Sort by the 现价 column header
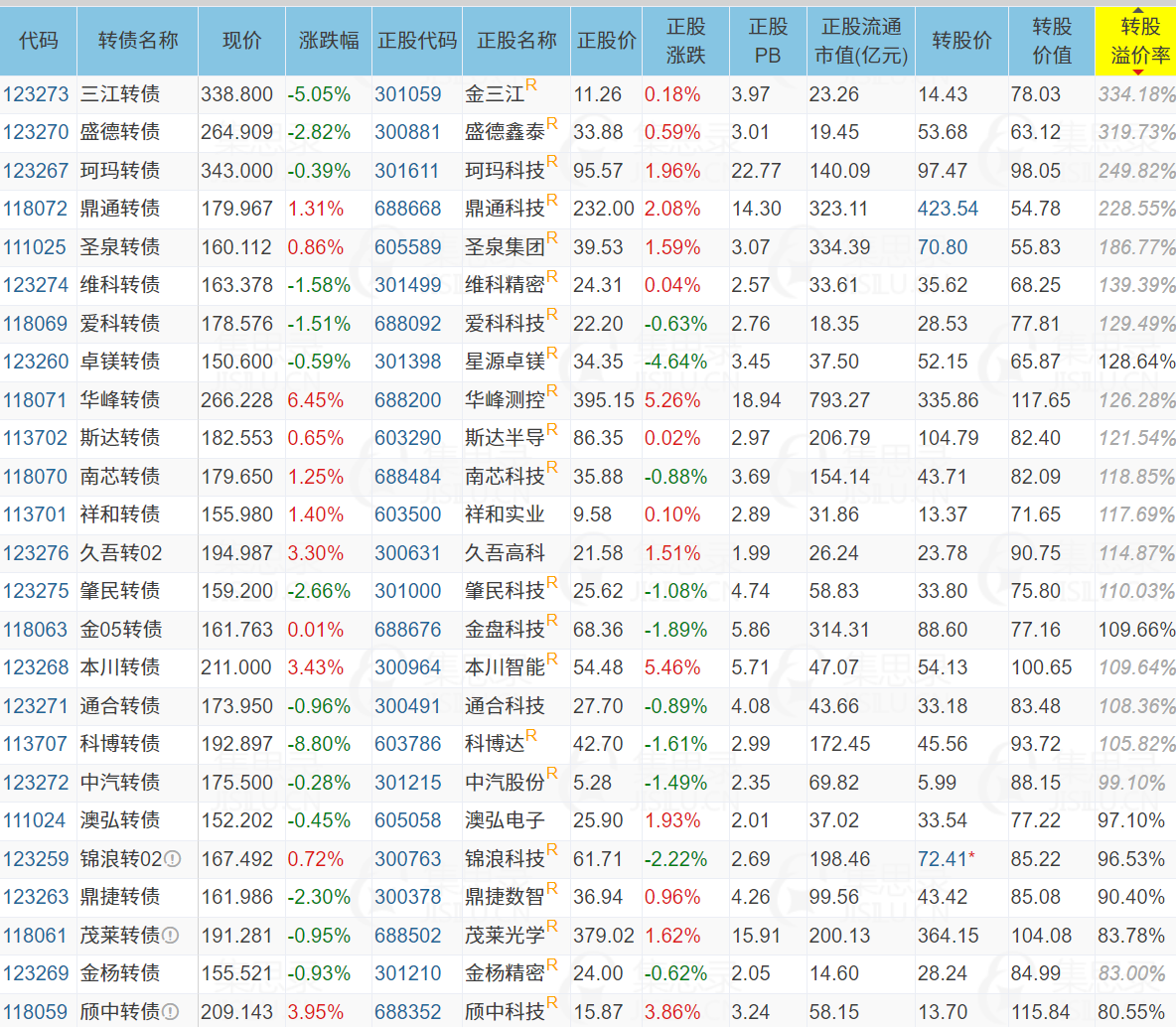Image resolution: width=1176 pixels, height=1027 pixels. [x=241, y=42]
